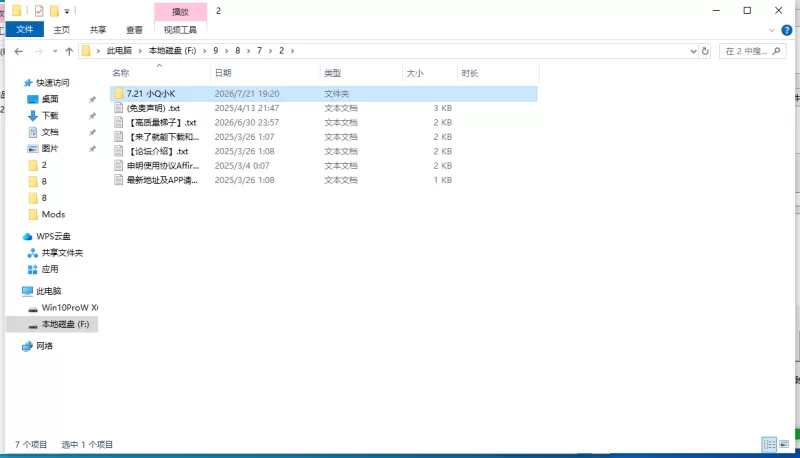Screen dimensions: 800x458
Task: Open 图片 in the navigation pane
Action: (x=50, y=148)
